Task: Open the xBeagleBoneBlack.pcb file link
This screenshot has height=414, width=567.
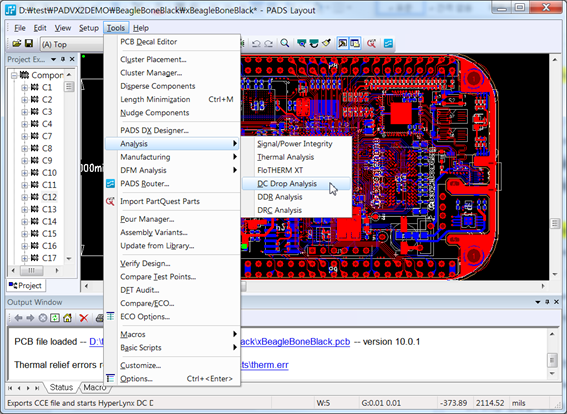Action: click(295, 342)
